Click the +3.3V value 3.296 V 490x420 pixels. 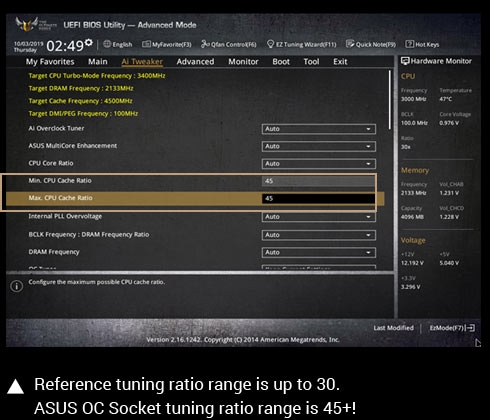coord(411,287)
